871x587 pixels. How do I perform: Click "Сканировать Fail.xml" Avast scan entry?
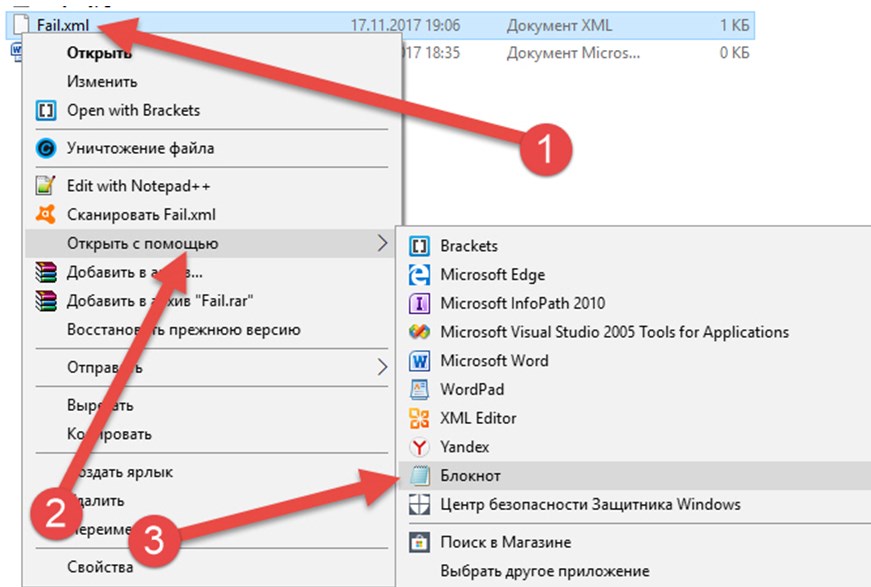140,214
